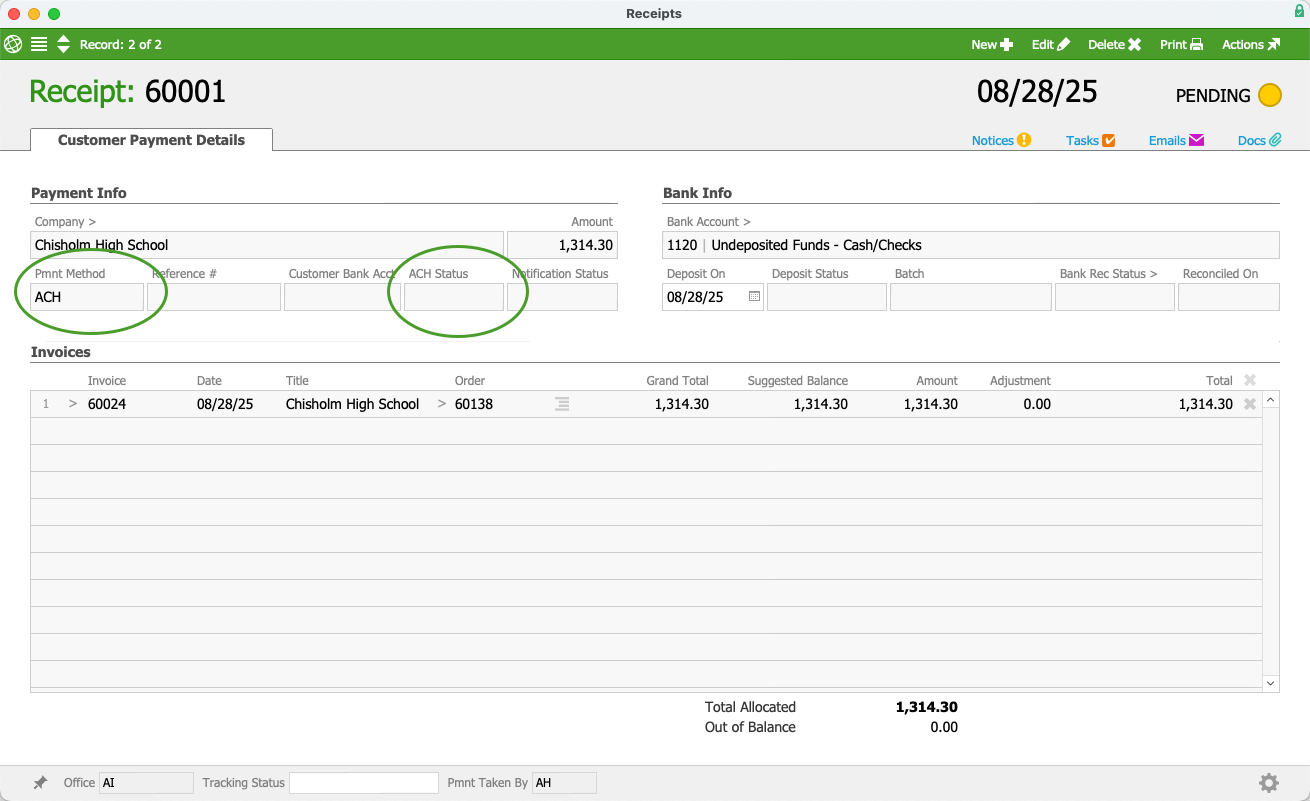Click the Company field Chisholm High School
The width and height of the screenshot is (1310, 801).
267,245
